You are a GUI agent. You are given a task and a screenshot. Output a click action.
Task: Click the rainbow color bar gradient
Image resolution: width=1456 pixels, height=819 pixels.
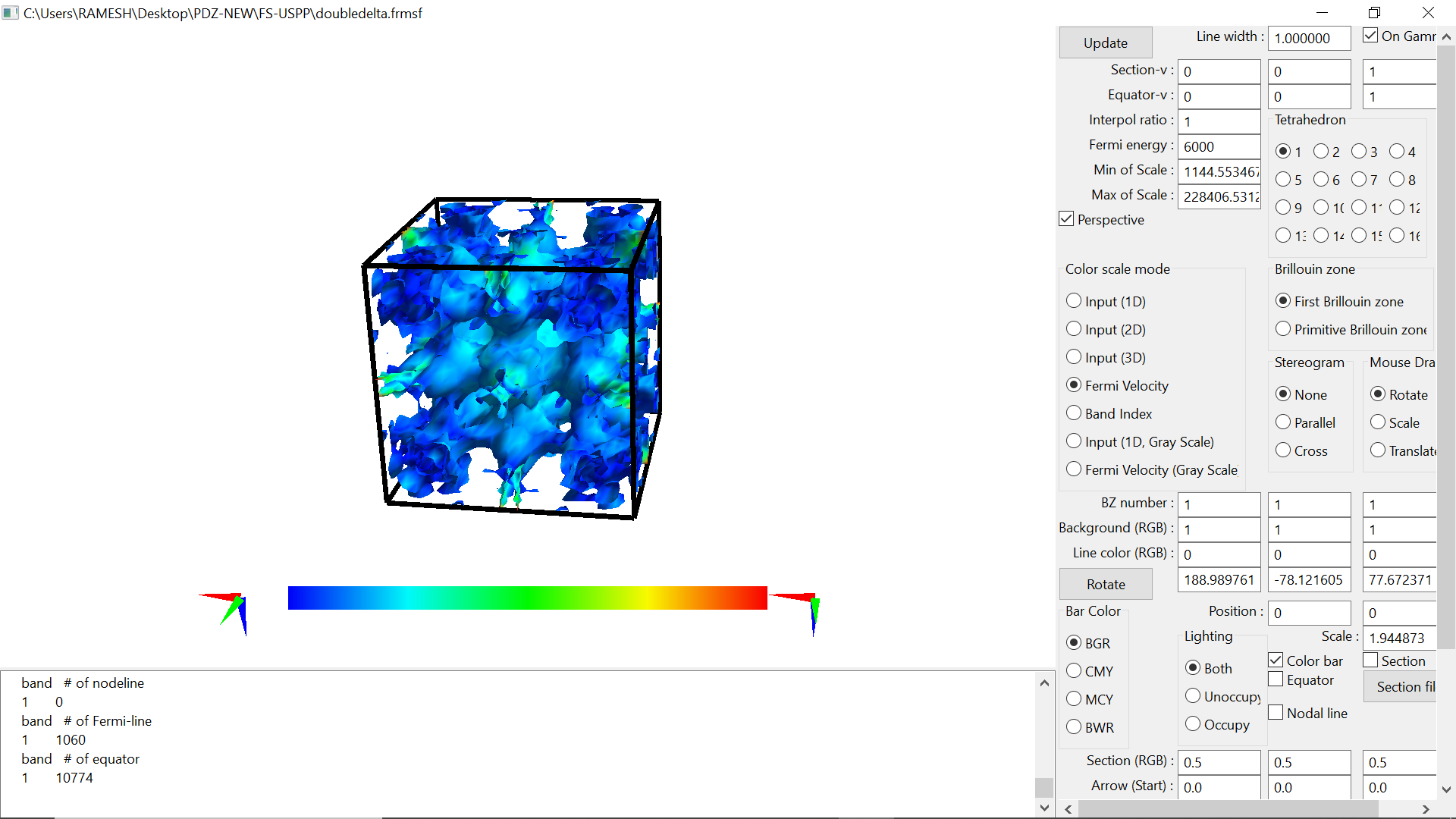527,598
